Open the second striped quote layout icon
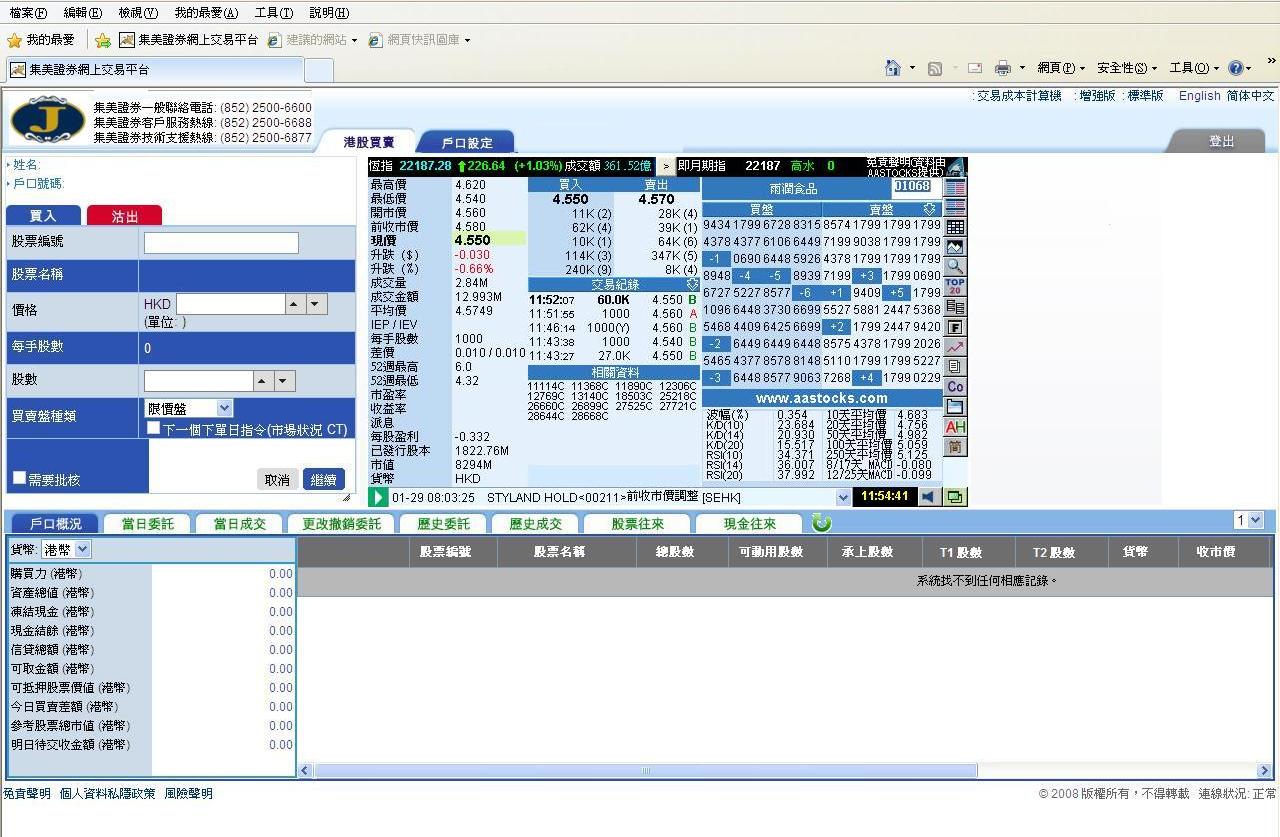Image resolution: width=1280 pixels, height=837 pixels. click(955, 207)
